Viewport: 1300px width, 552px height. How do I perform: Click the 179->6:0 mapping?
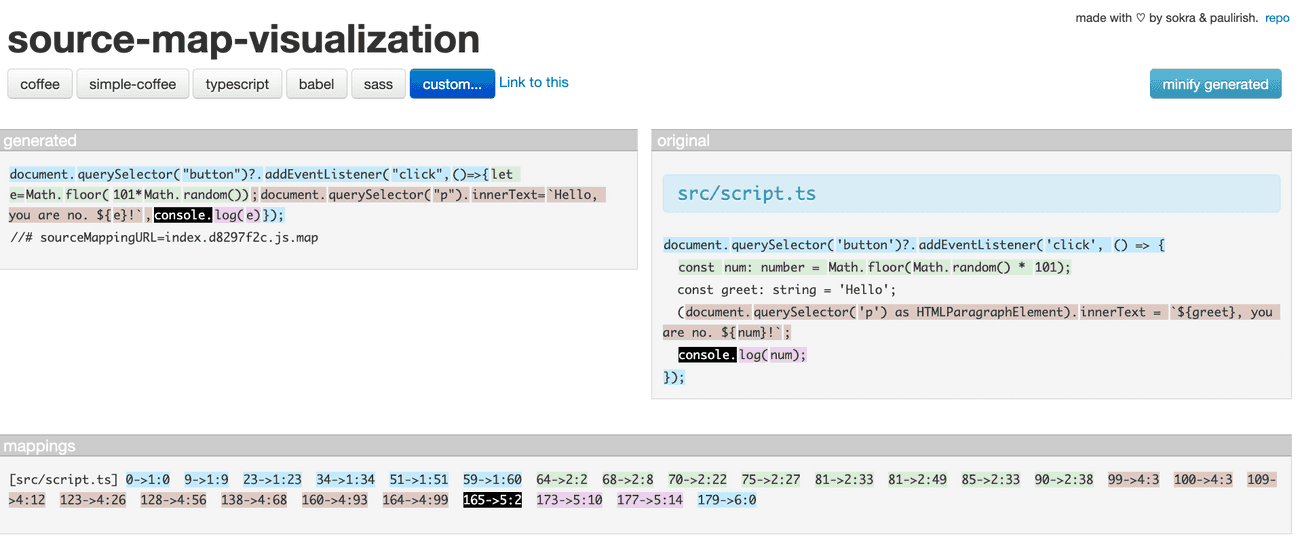[727, 500]
